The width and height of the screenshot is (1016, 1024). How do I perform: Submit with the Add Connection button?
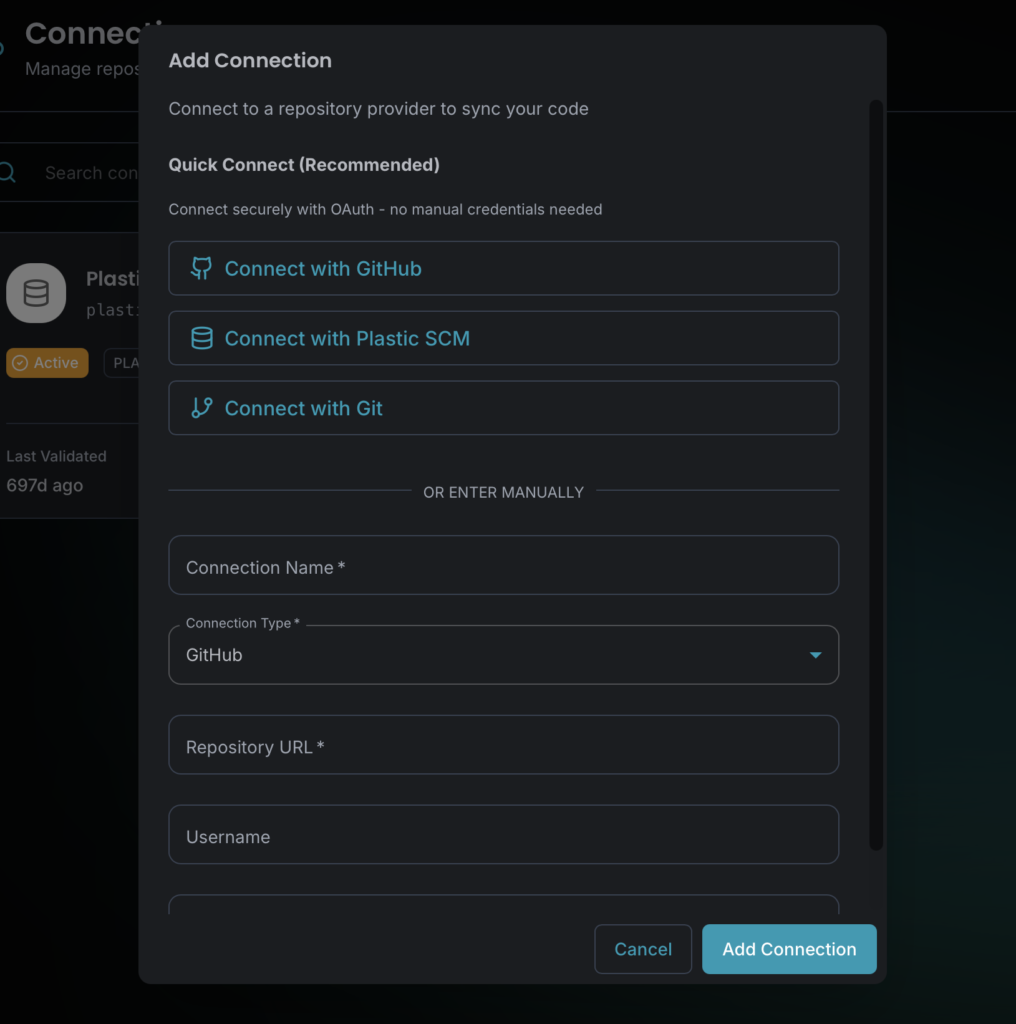click(x=789, y=949)
